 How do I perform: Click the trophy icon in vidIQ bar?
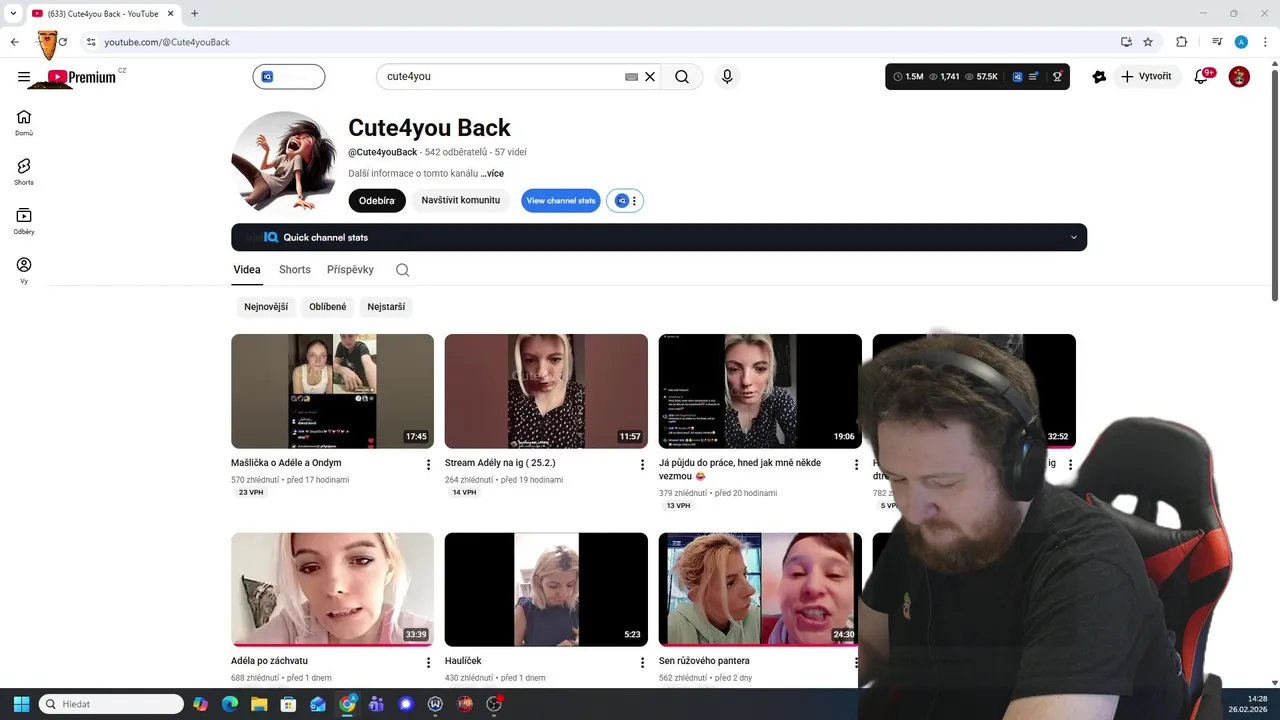pos(1057,76)
